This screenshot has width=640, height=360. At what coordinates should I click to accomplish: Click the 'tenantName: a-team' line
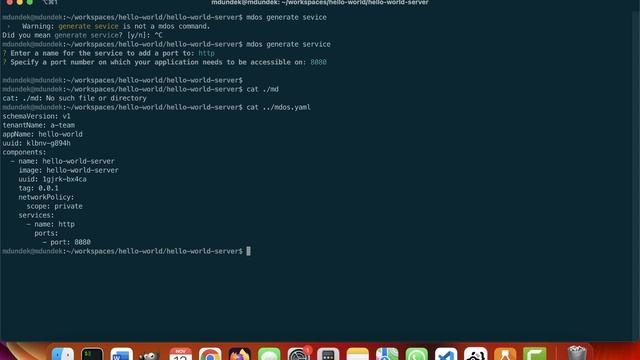tap(38, 125)
